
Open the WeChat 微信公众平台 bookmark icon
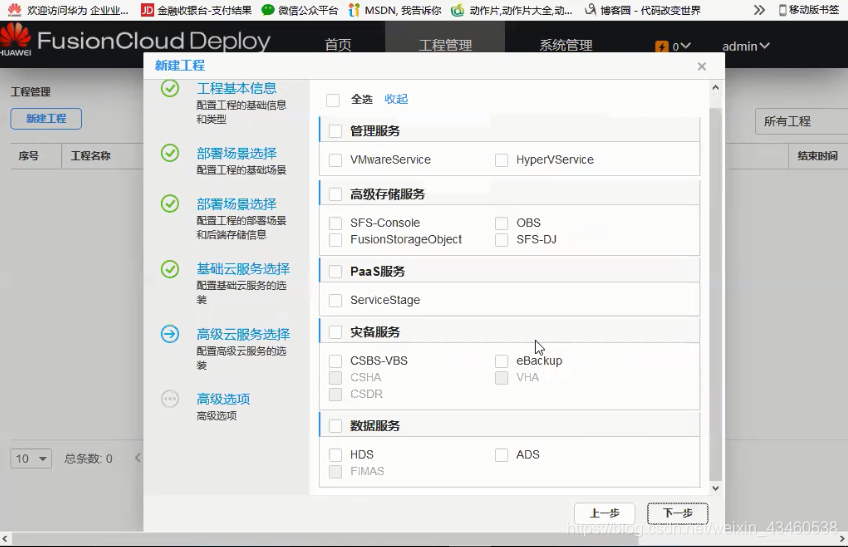268,10
